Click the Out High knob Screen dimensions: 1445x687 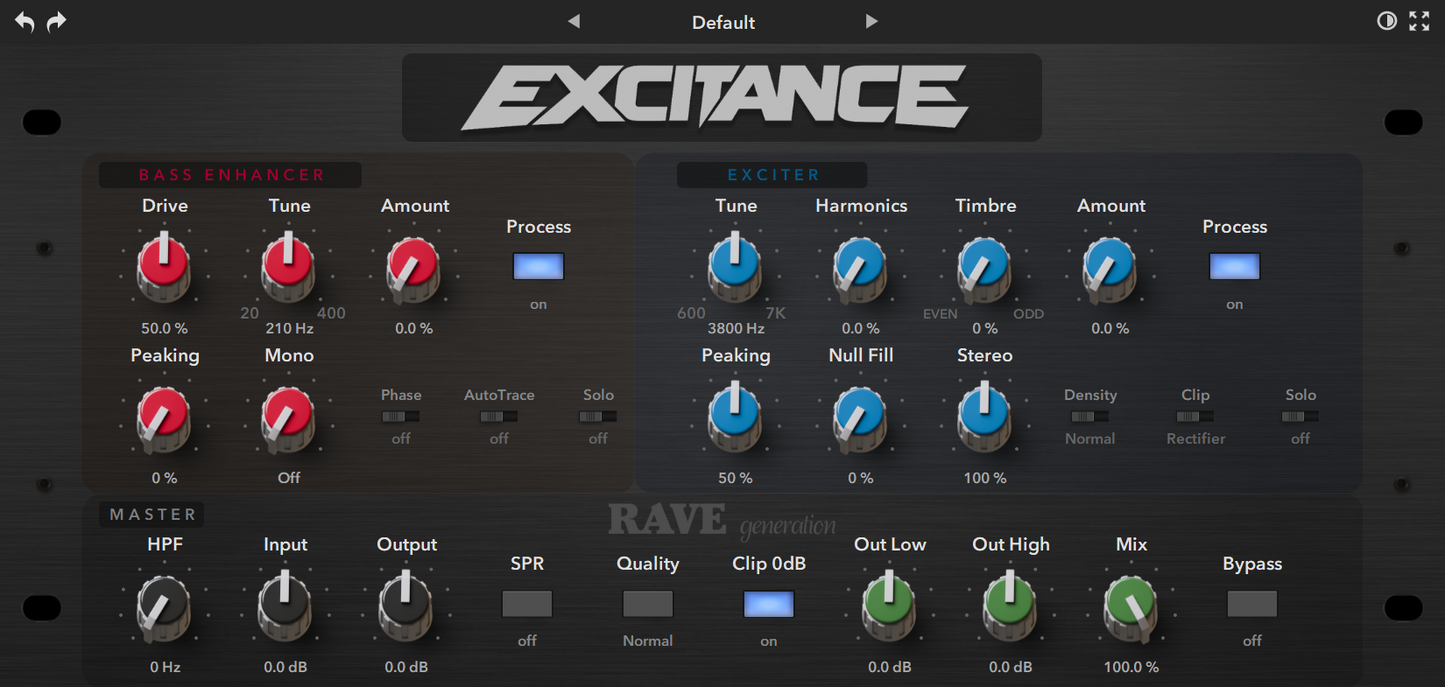coord(1010,607)
